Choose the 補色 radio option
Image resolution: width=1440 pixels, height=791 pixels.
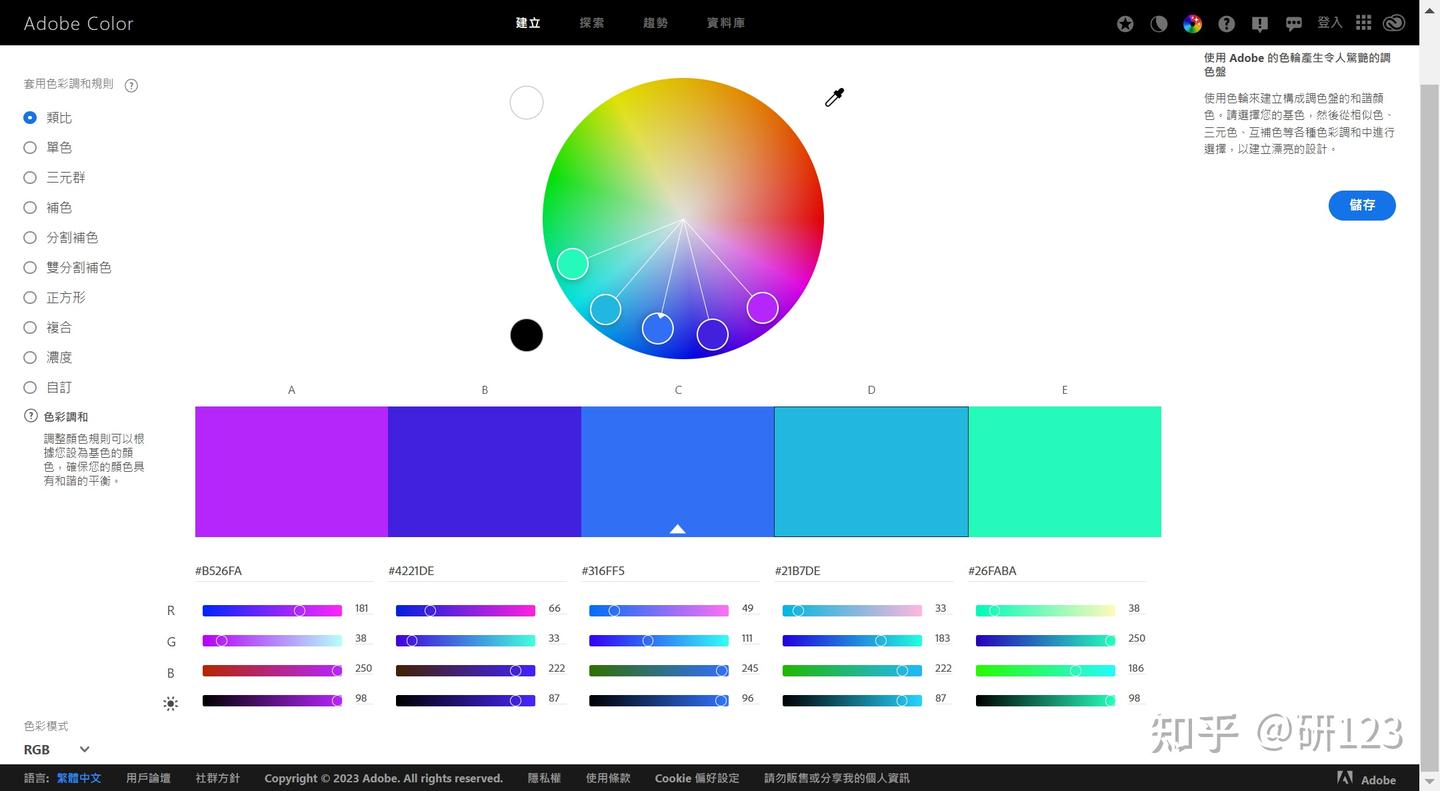[x=48, y=208]
